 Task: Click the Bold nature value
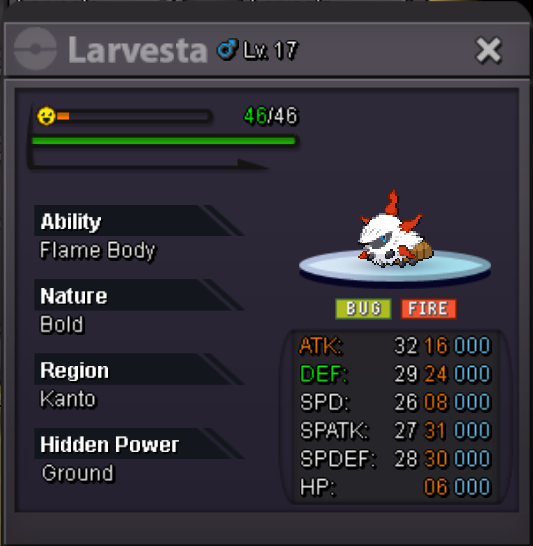(x=62, y=325)
